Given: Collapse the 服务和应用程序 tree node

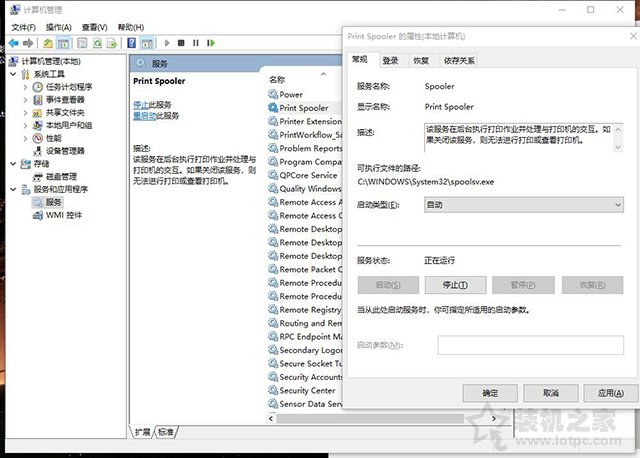Looking at the screenshot, I should (13, 189).
